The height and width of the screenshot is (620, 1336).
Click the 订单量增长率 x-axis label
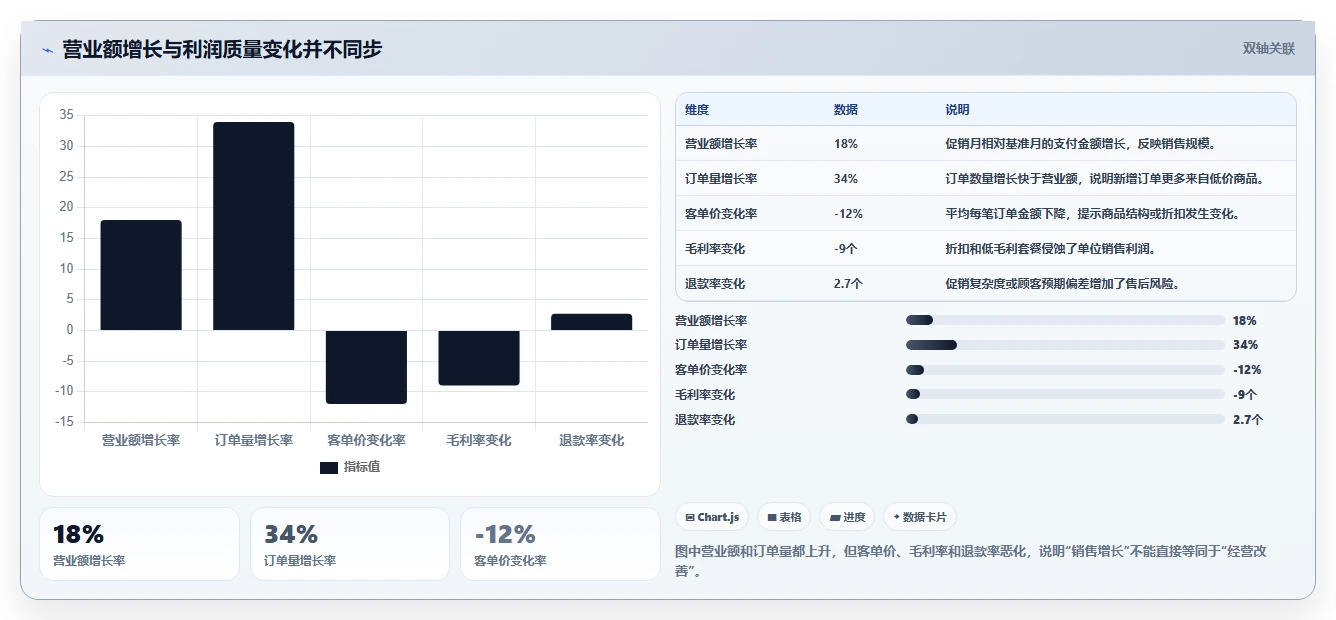254,440
